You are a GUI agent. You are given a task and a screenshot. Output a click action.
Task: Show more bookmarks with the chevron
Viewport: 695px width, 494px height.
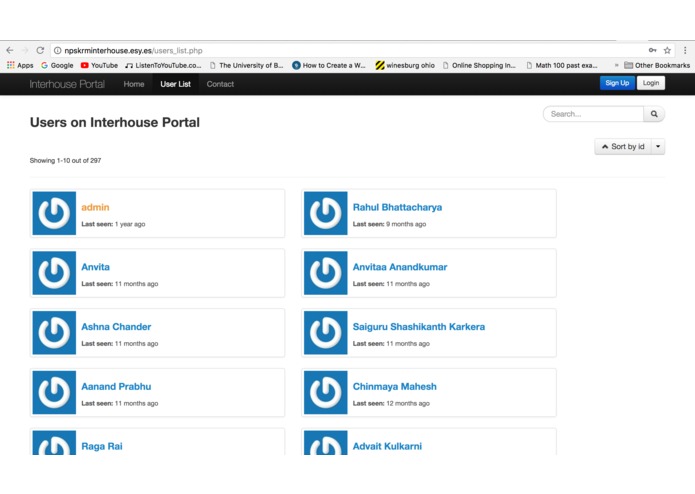(616, 65)
